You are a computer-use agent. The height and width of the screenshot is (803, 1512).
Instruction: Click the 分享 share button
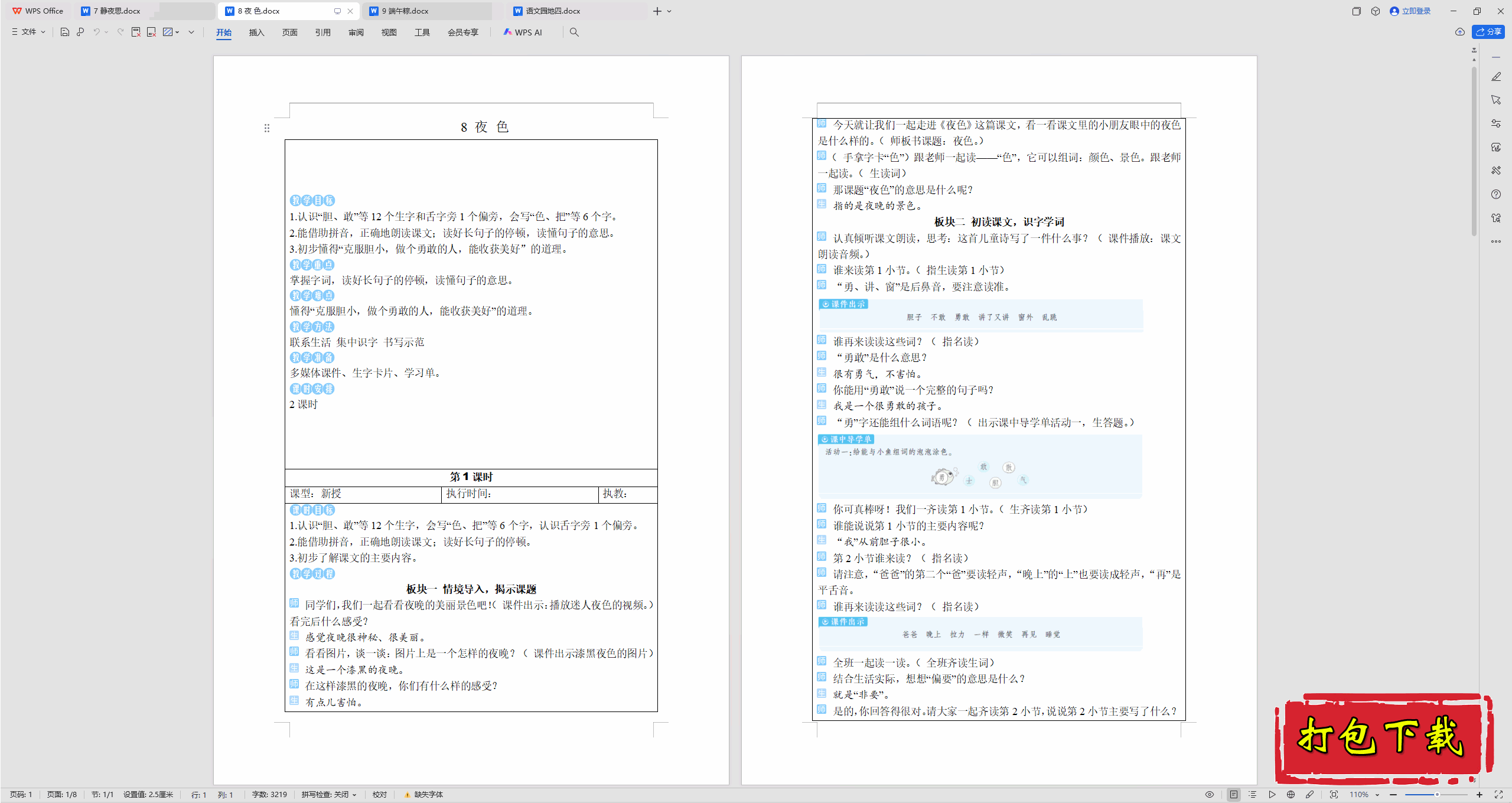click(1488, 32)
